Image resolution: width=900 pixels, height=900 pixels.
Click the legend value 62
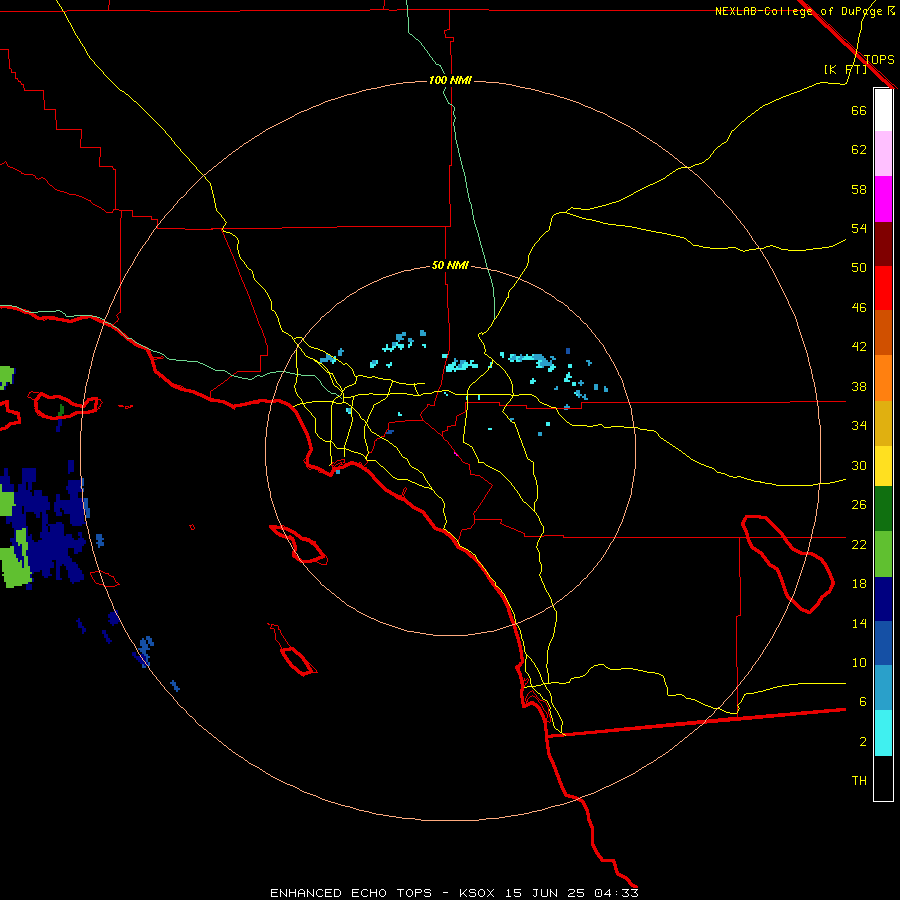click(859, 150)
